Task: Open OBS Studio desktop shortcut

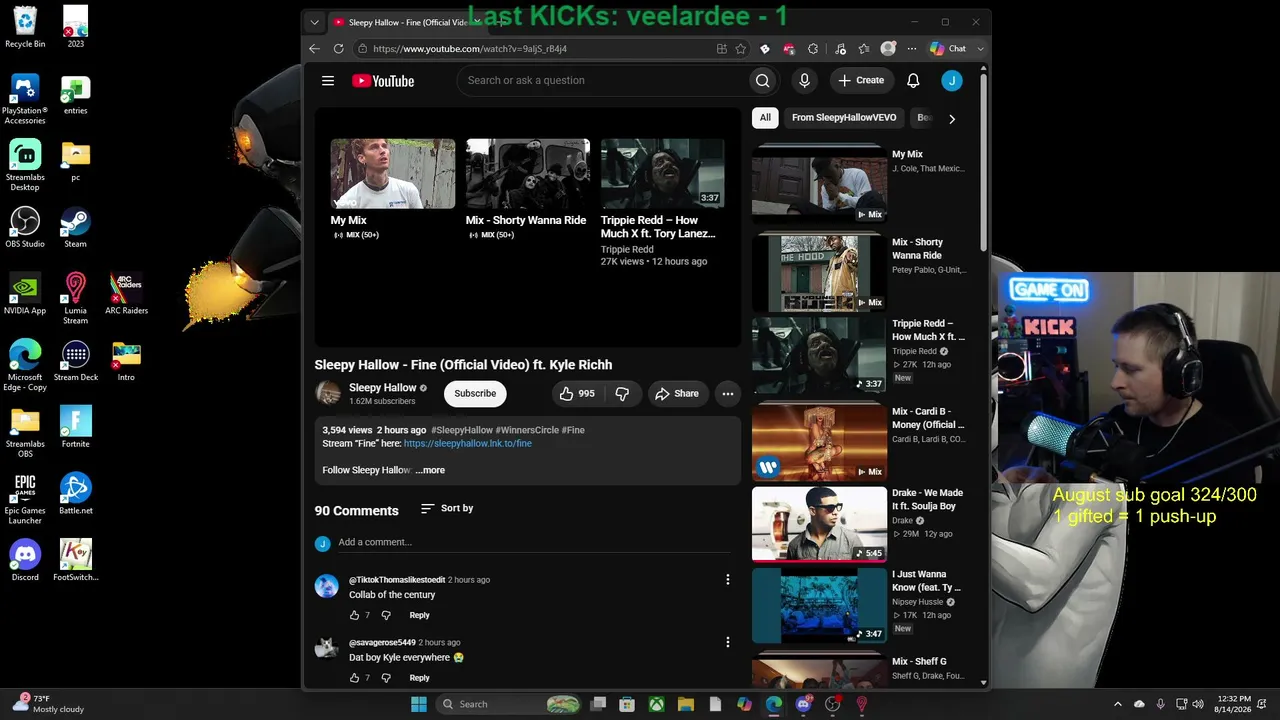Action: pyautogui.click(x=25, y=227)
